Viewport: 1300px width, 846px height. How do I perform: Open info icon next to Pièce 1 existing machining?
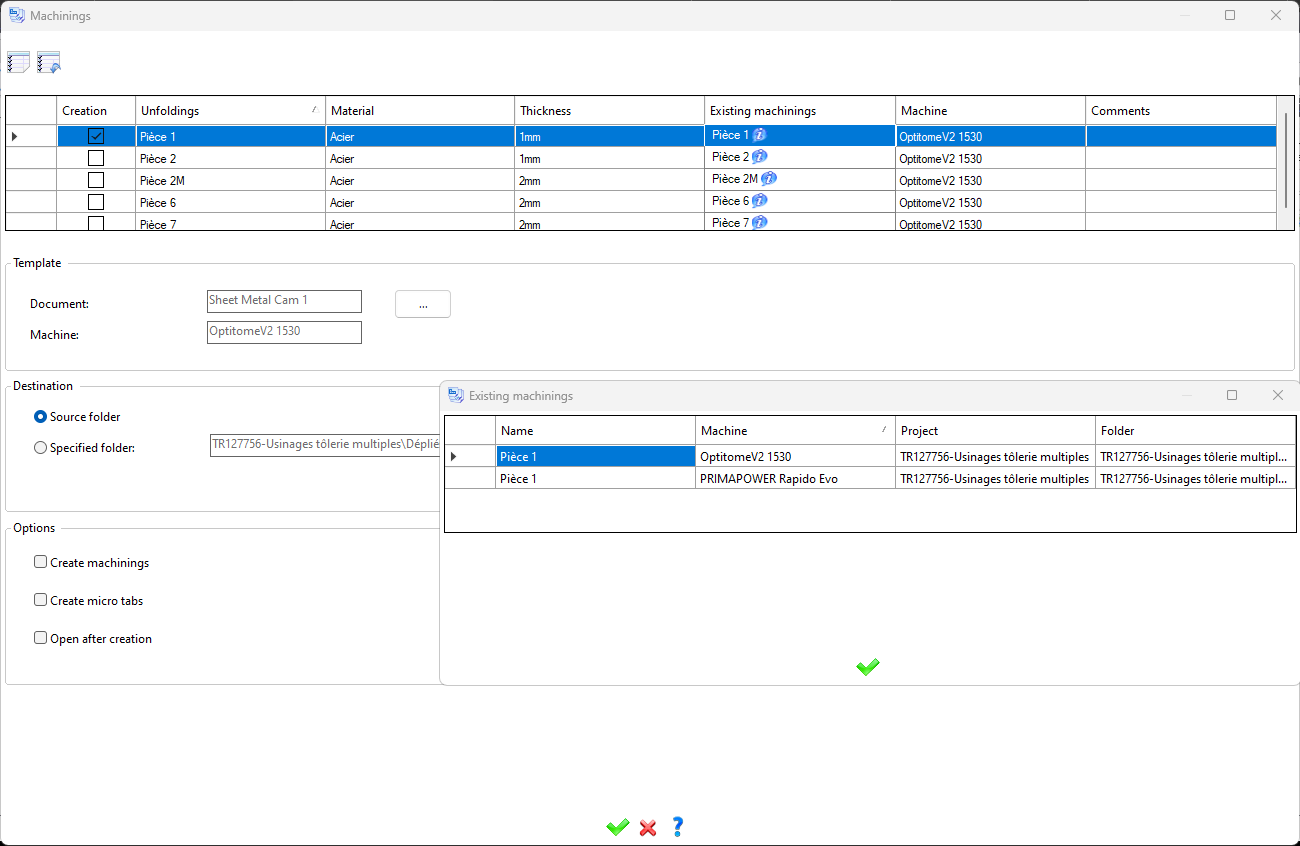[x=760, y=135]
